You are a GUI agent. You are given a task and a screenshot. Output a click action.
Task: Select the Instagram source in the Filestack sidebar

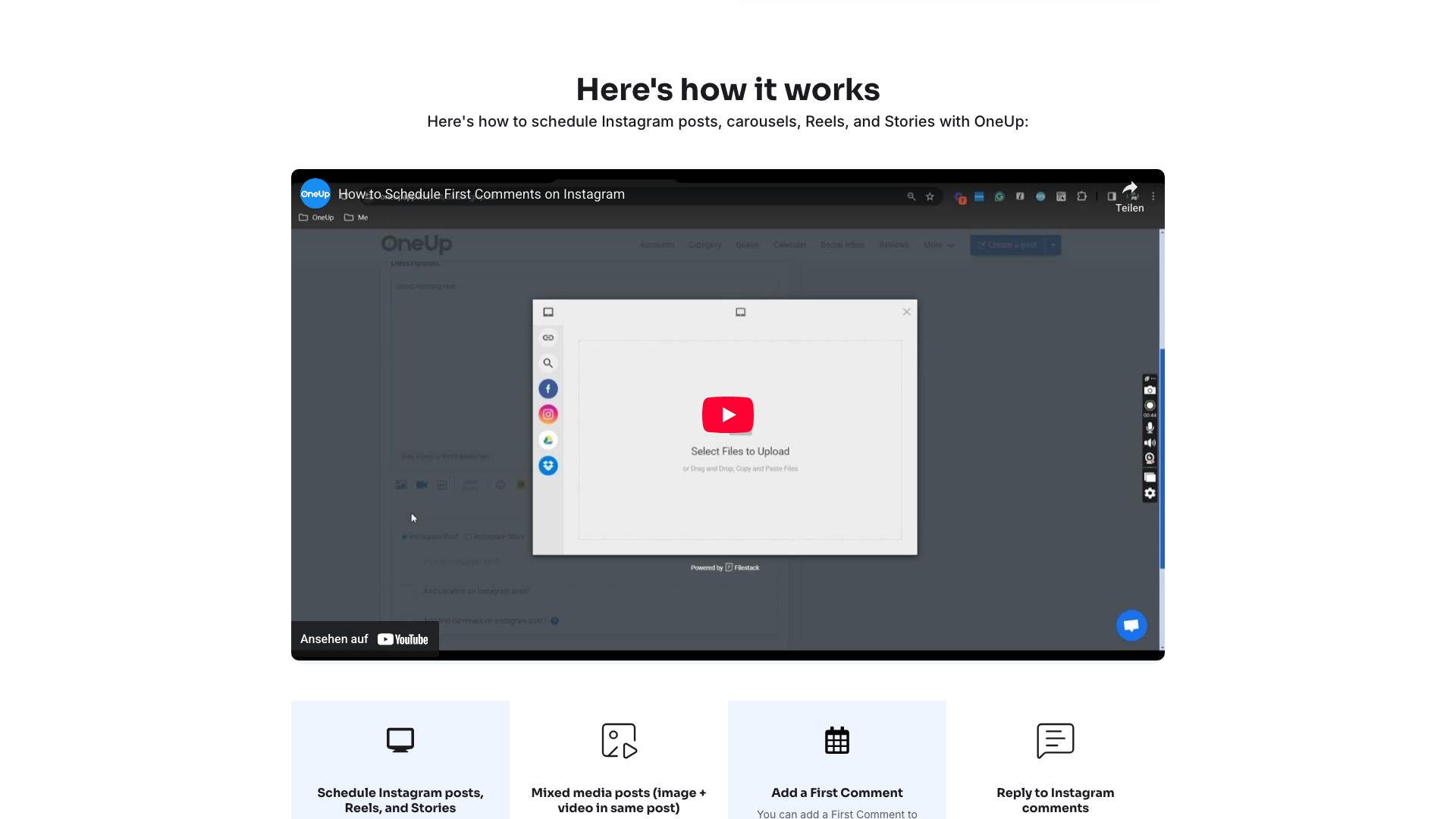click(x=548, y=413)
